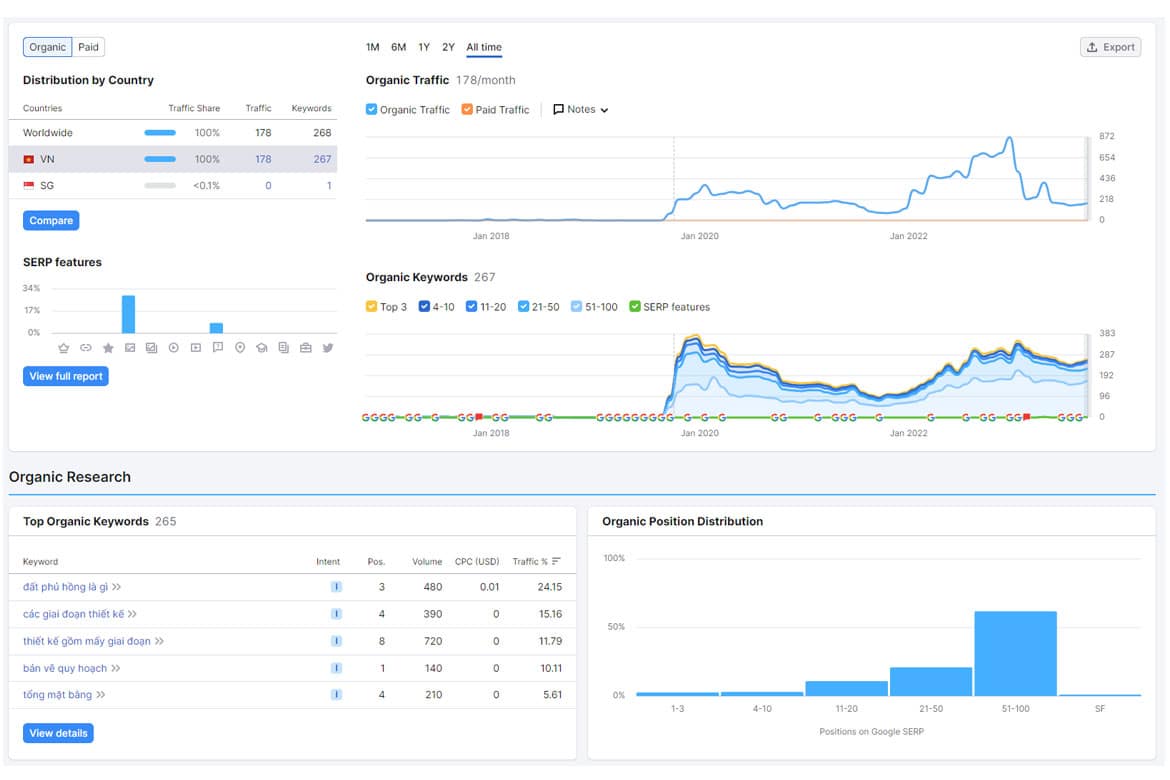The height and width of the screenshot is (780, 1170).
Task: Select the 1Y time range
Action: pos(424,47)
